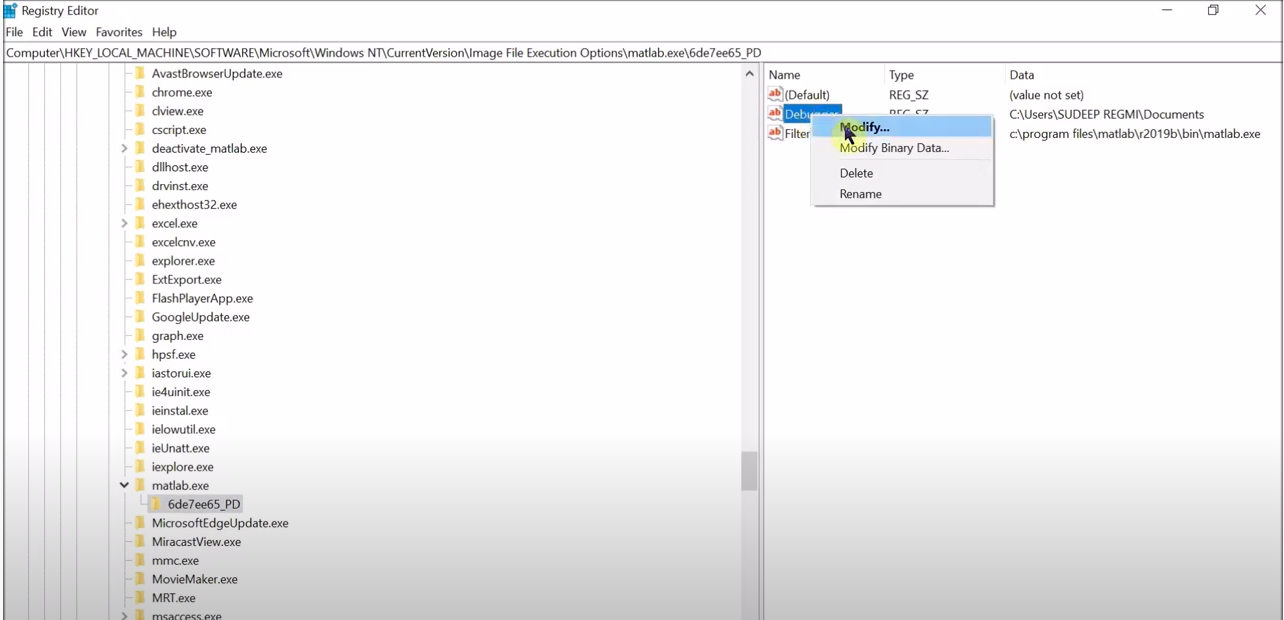Click the 'C:\Users\SUDEEP REGMI\Documents' data cell
The height and width of the screenshot is (620, 1284).
[x=1107, y=114]
